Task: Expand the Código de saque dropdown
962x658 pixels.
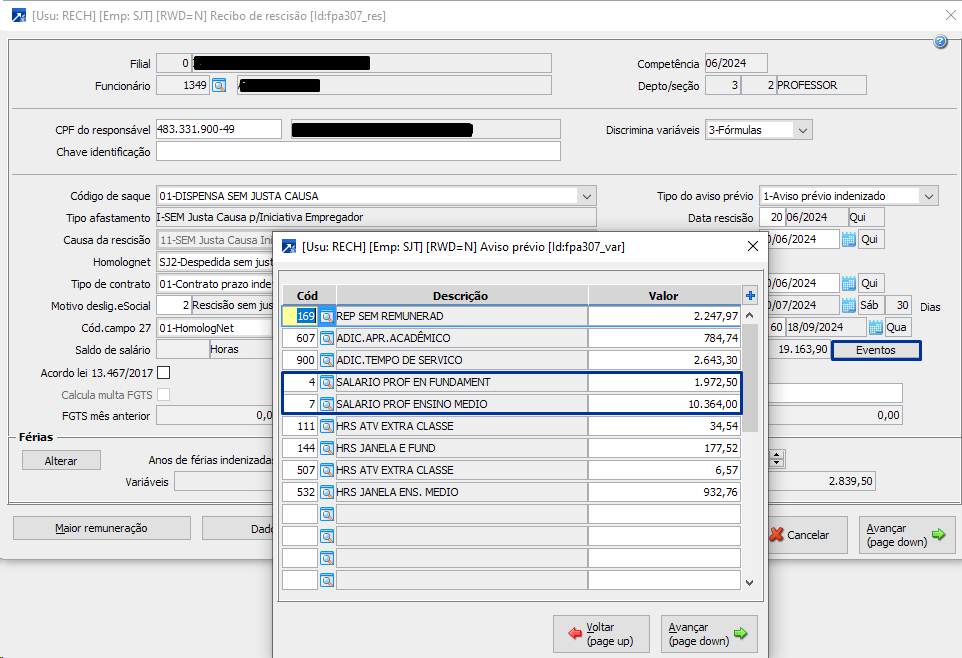Action: [587, 196]
